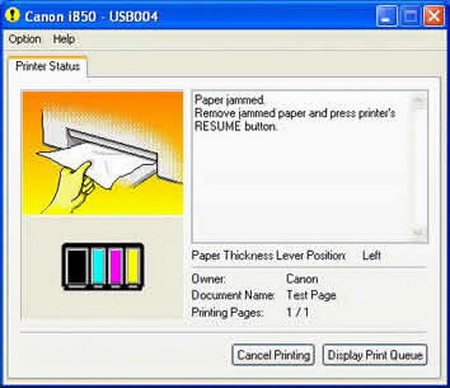Maximize the Canon i850 status window
The image size is (450, 388).
tap(410, 16)
